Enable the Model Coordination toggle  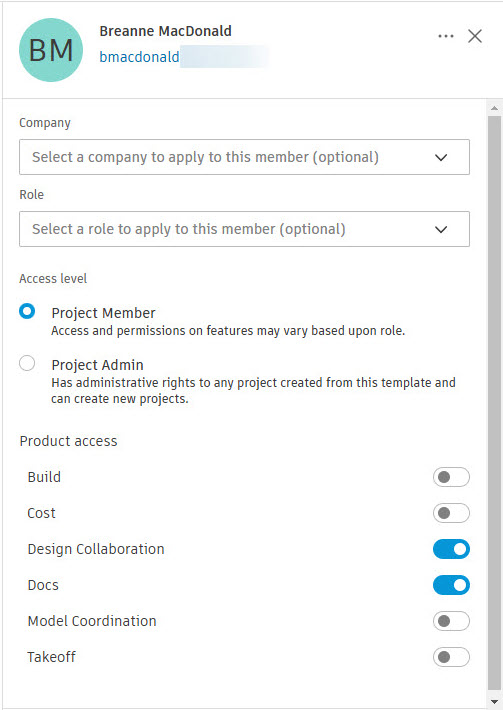click(x=451, y=621)
